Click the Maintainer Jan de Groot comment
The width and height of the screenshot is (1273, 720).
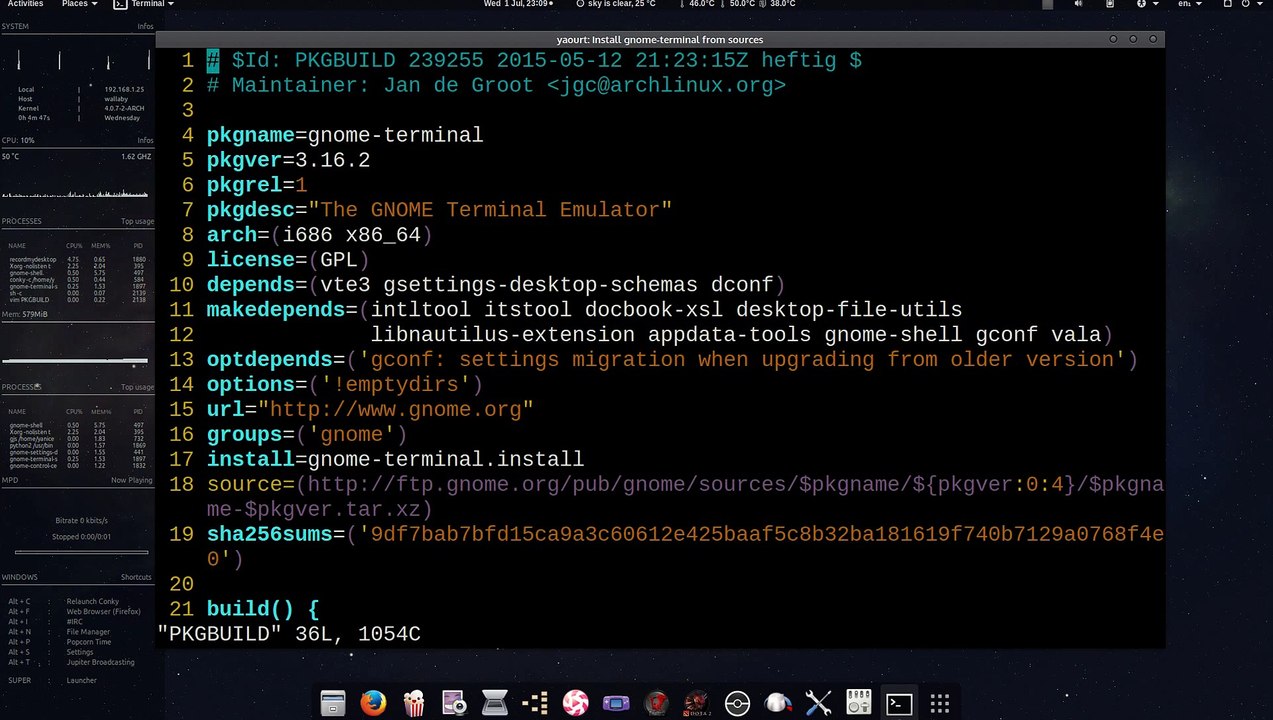click(x=496, y=85)
